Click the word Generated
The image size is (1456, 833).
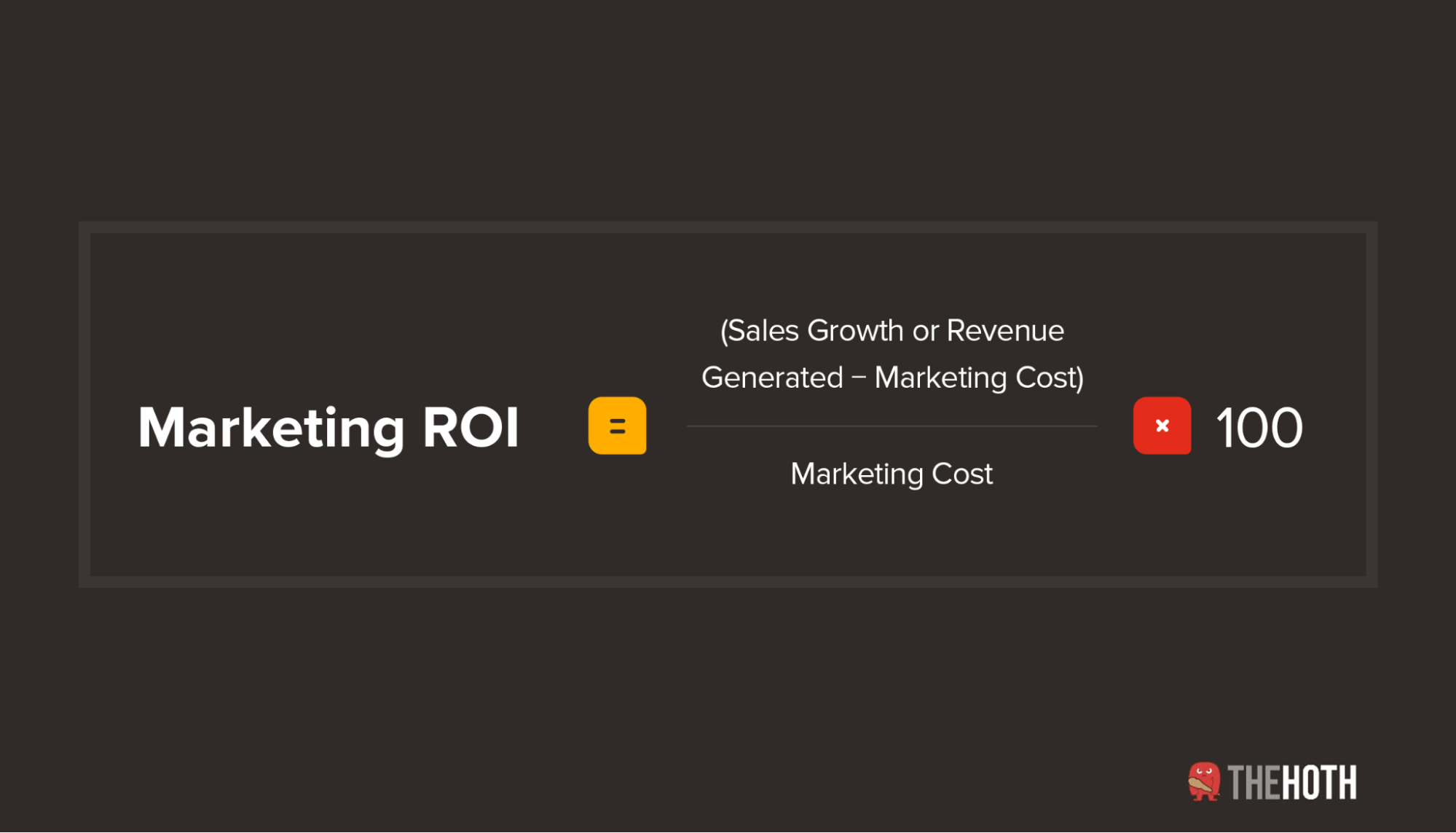(x=772, y=378)
